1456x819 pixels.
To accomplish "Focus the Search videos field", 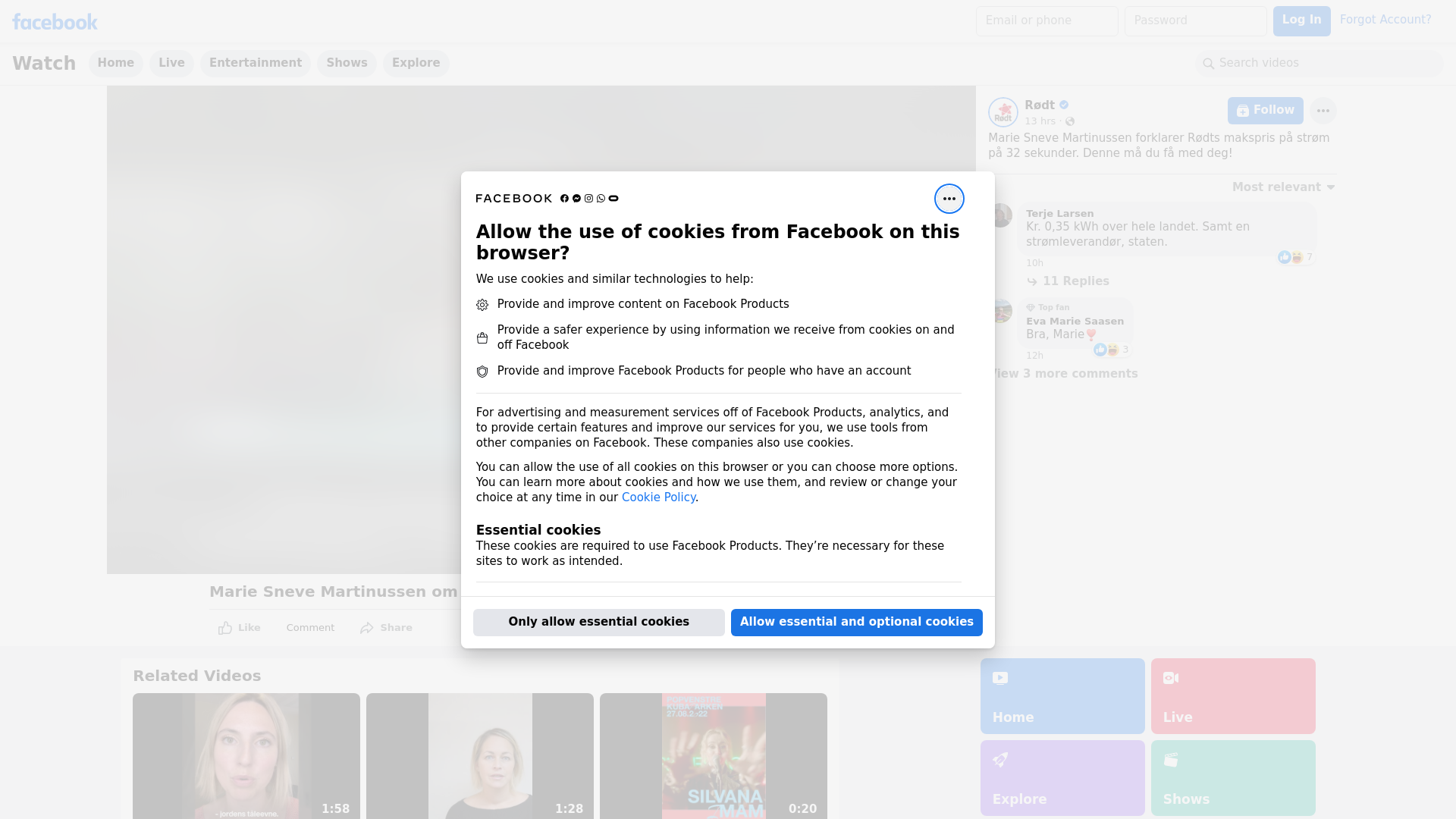I will pyautogui.click(x=1319, y=63).
